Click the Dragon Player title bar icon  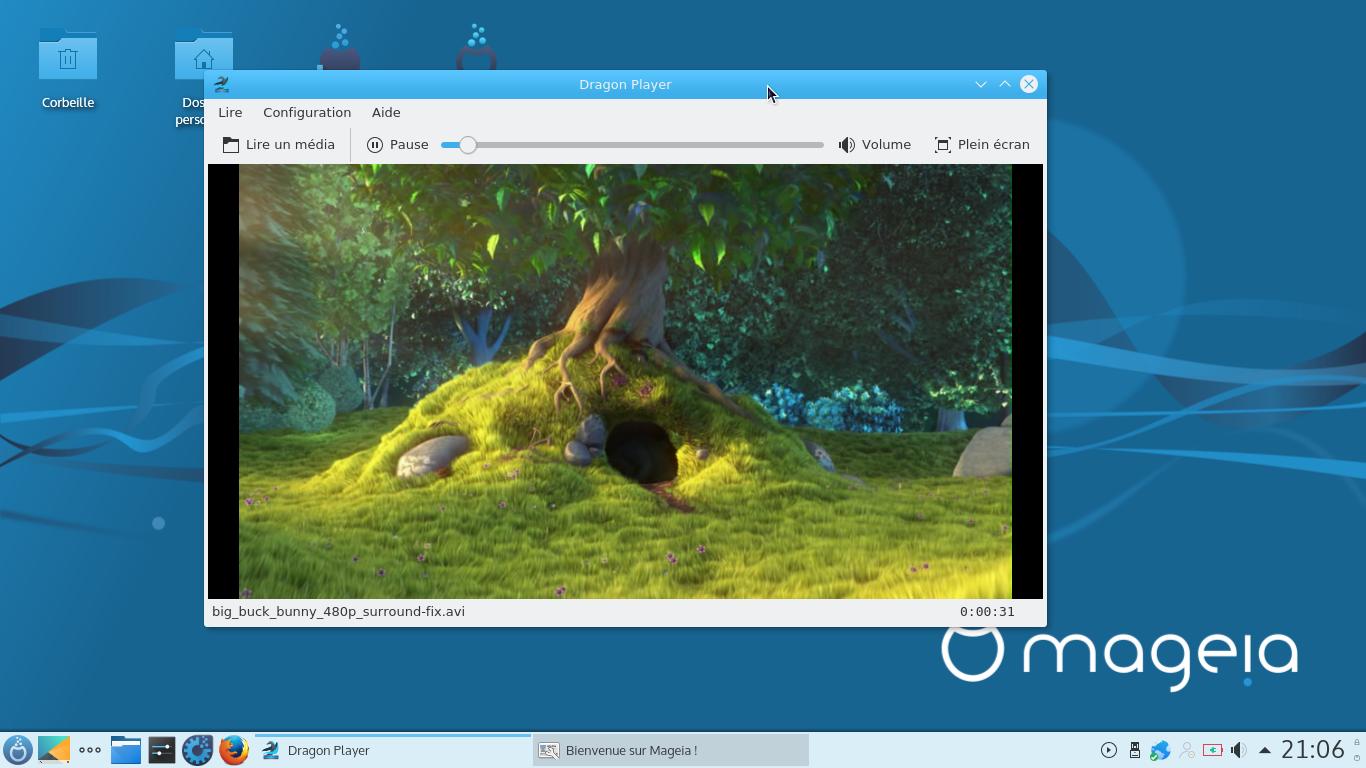coord(222,84)
